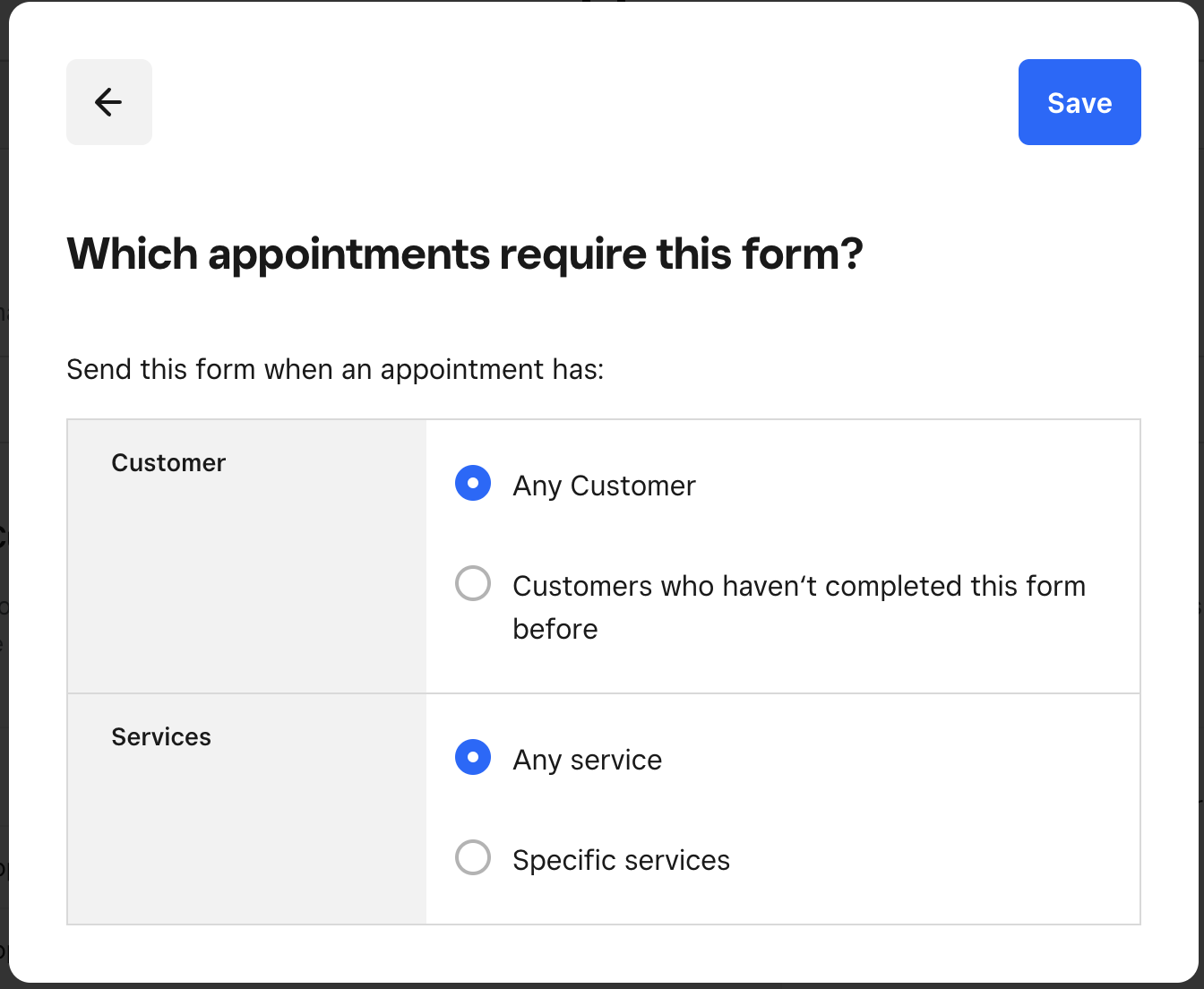This screenshot has height=989, width=1204.
Task: Enable the Specific services radio option
Action: (x=473, y=857)
